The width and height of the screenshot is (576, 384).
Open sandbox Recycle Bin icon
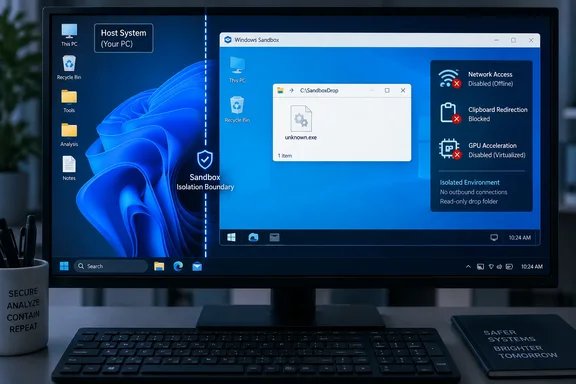237,109
